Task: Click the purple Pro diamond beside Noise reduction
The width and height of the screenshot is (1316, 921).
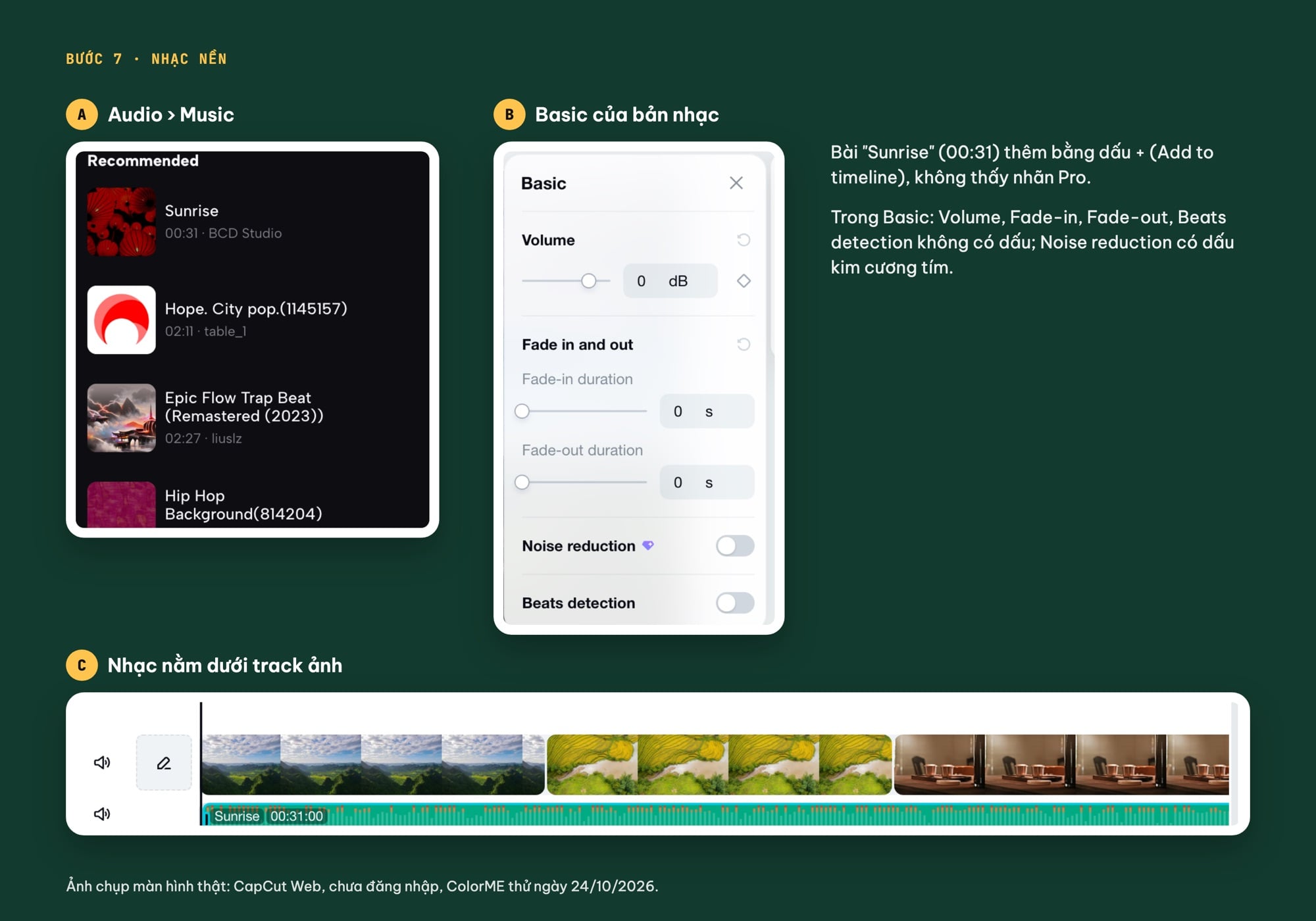Action: click(648, 545)
